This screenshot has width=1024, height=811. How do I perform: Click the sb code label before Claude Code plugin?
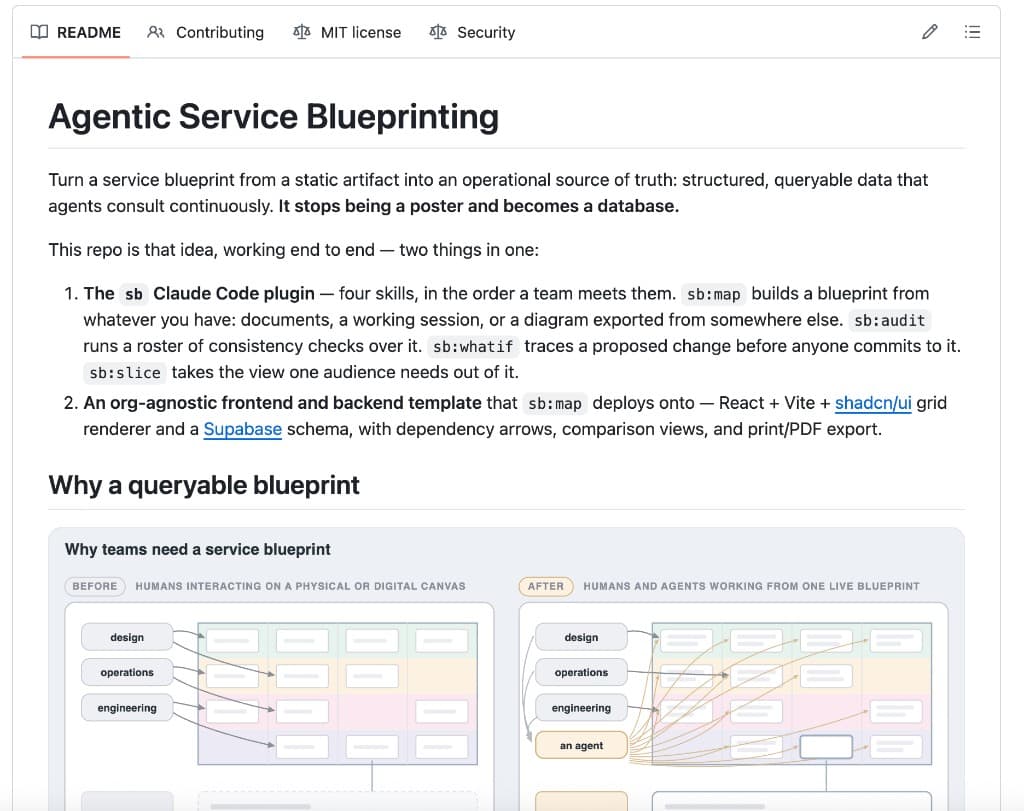tap(134, 294)
